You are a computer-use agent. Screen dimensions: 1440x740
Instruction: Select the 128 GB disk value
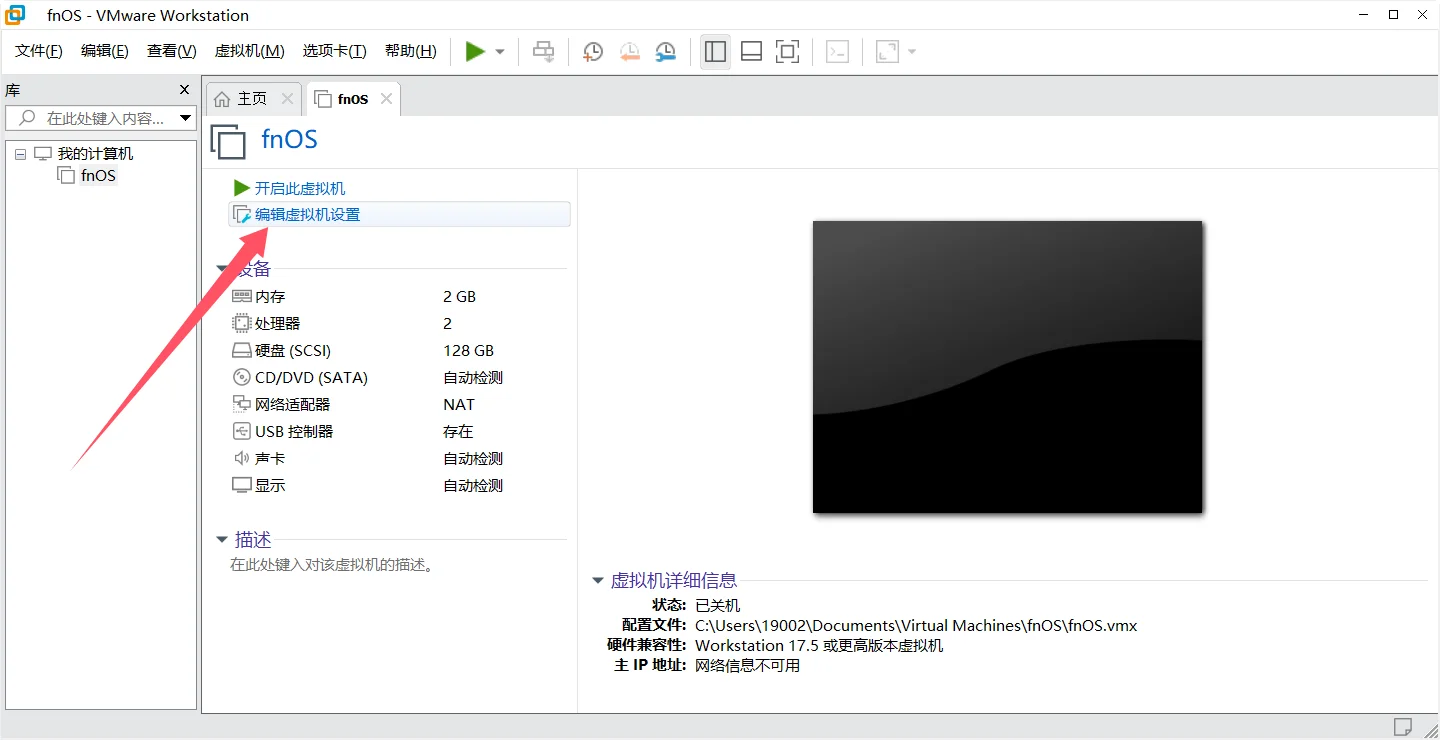click(469, 351)
